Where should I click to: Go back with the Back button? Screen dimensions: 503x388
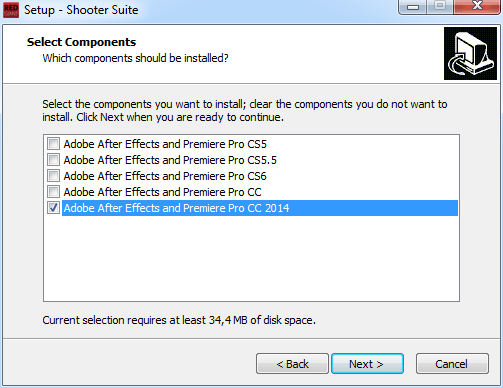point(292,364)
